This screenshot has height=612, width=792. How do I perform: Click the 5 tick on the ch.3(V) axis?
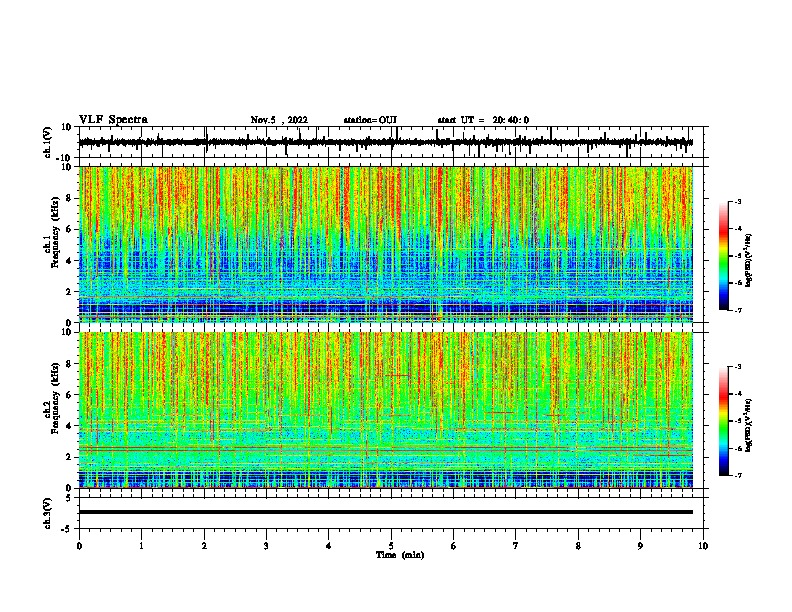click(x=69, y=498)
